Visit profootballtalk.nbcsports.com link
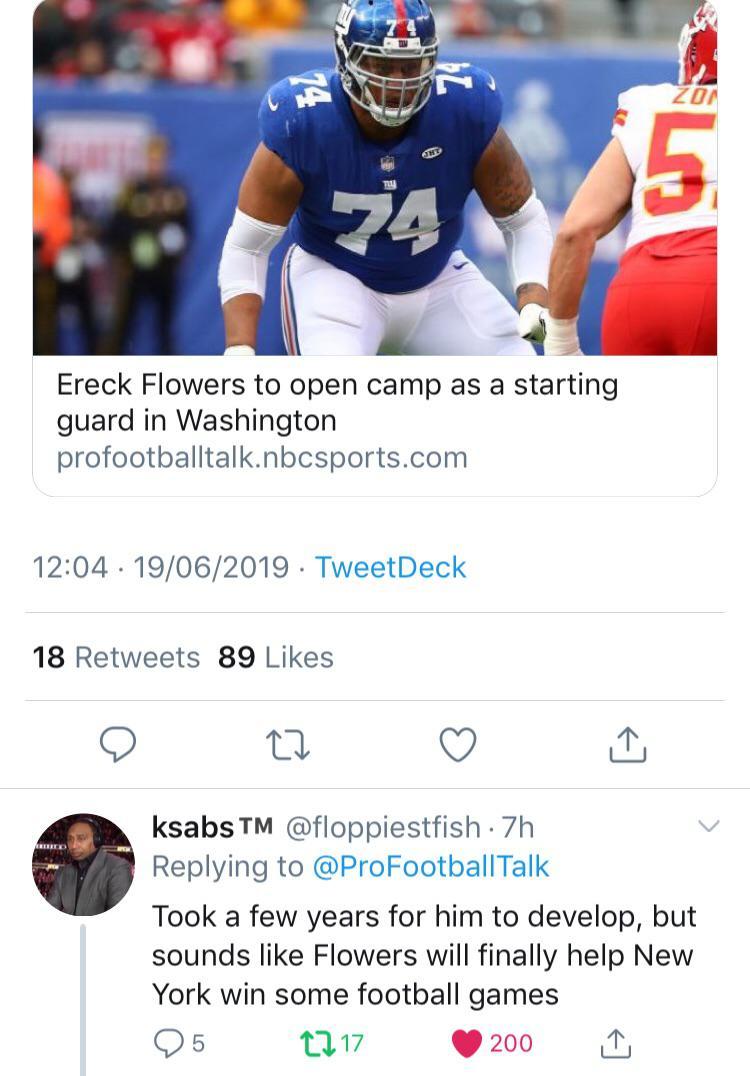The image size is (750, 1076). pyautogui.click(x=262, y=458)
